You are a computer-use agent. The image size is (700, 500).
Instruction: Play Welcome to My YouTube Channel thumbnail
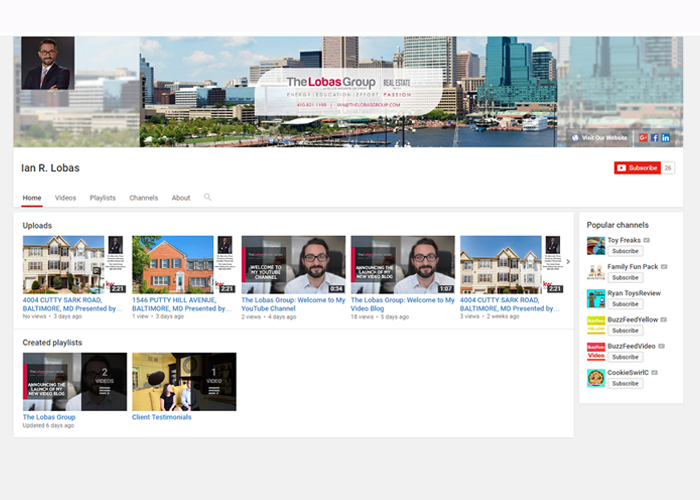point(293,265)
